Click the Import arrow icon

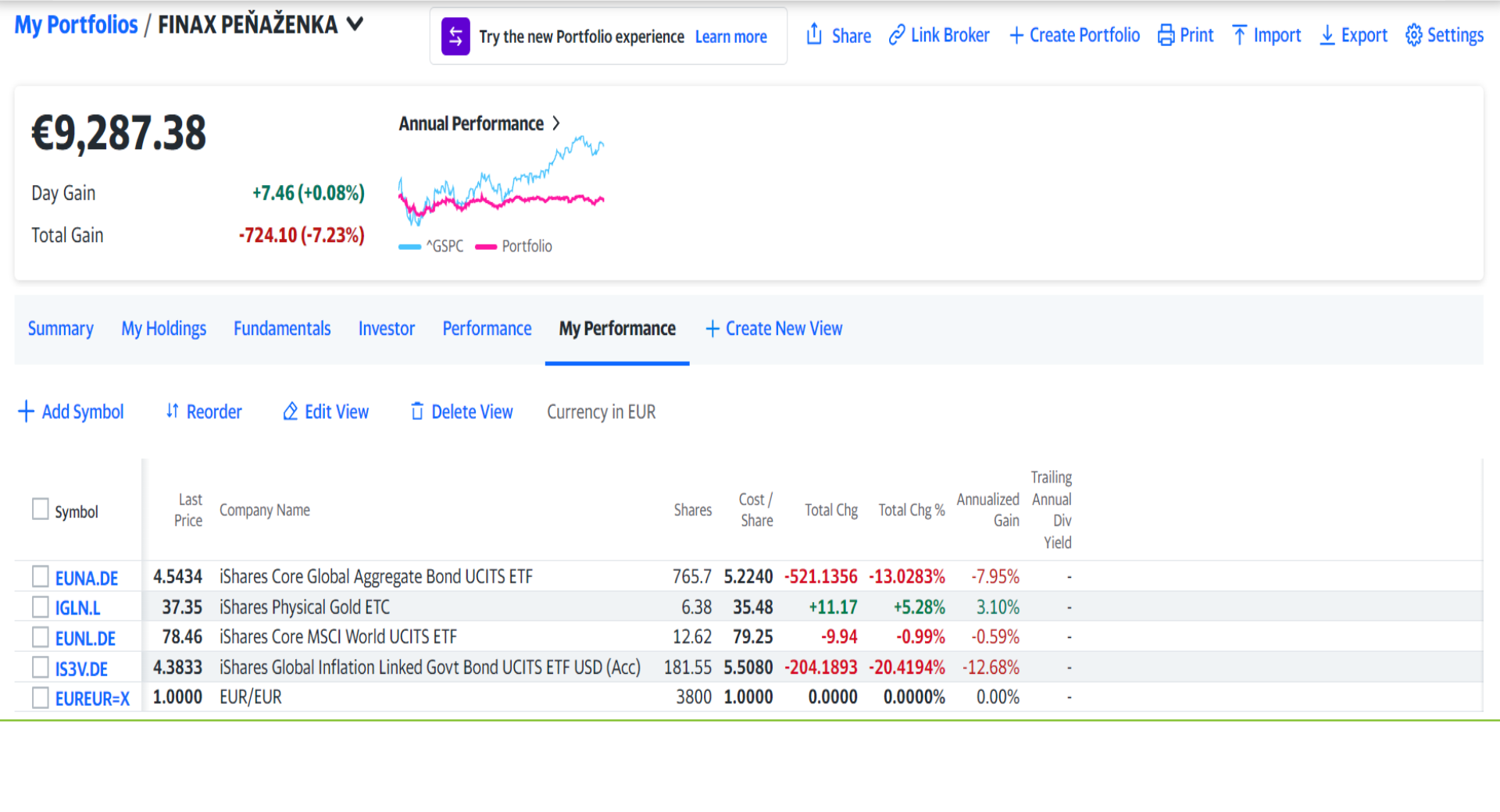point(1239,35)
